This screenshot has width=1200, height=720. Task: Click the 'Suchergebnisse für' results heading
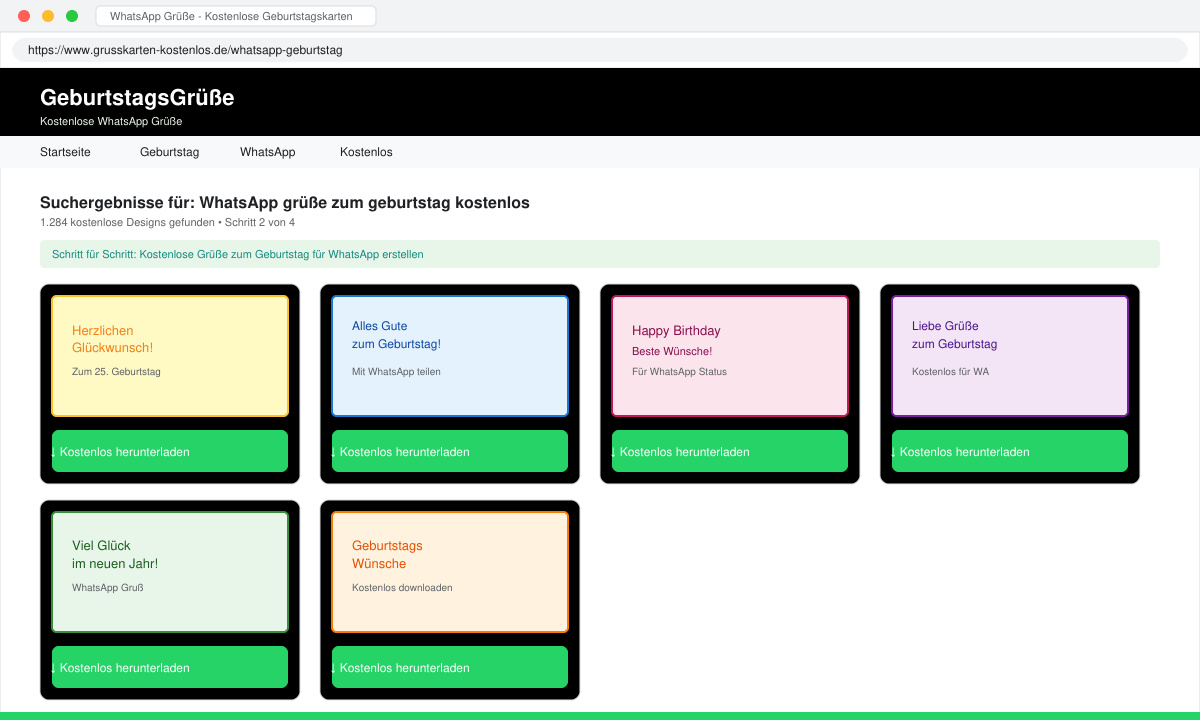285,203
